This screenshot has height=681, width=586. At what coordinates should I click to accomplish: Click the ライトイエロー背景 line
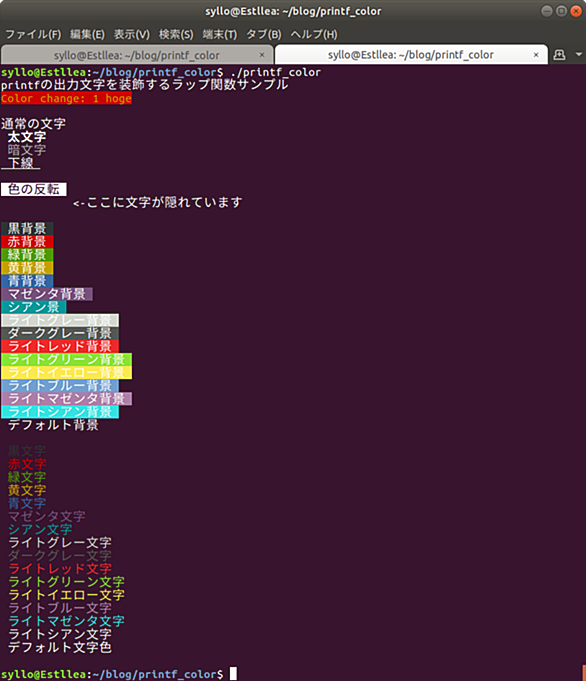[x=66, y=373]
